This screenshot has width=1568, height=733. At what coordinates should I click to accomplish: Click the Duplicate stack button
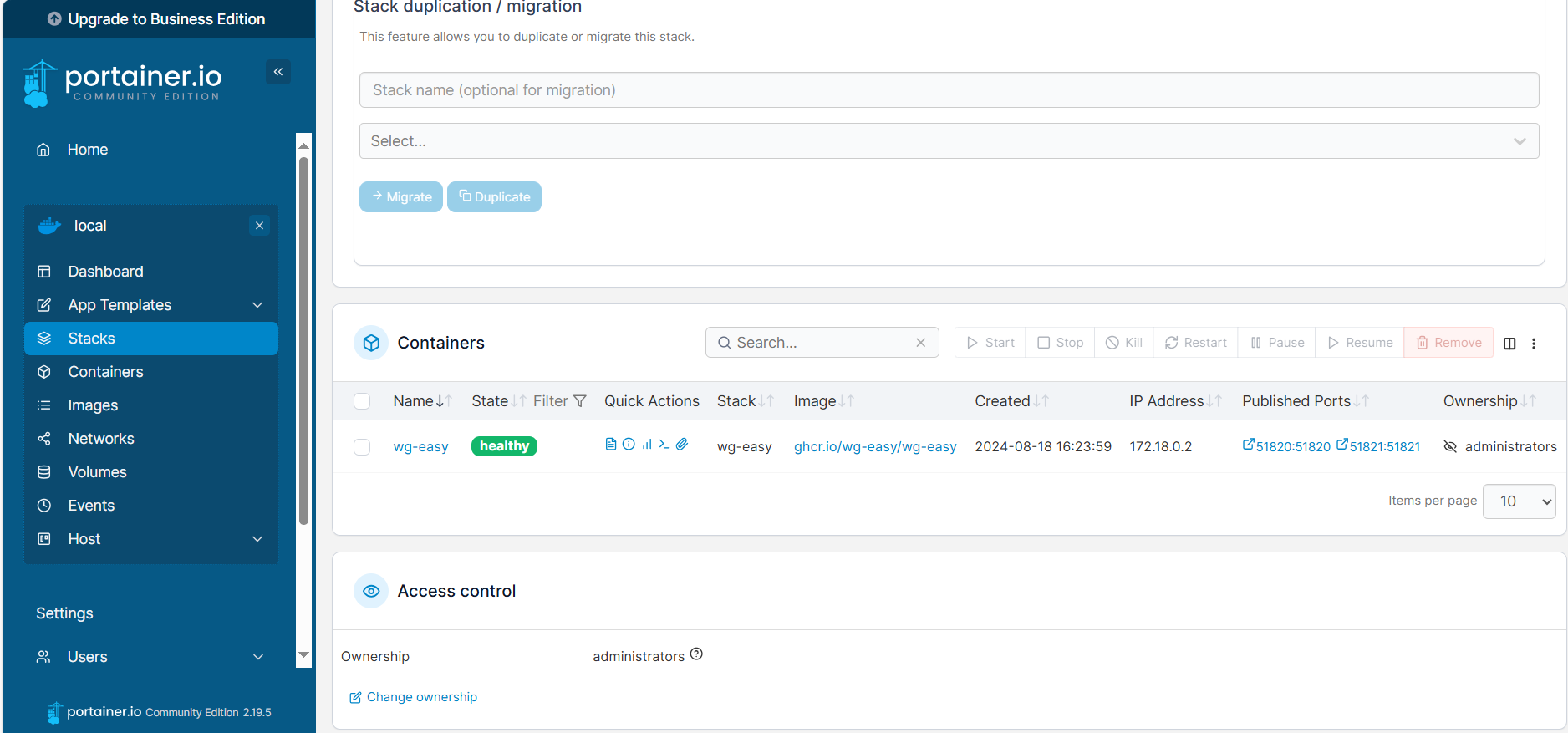(x=494, y=197)
